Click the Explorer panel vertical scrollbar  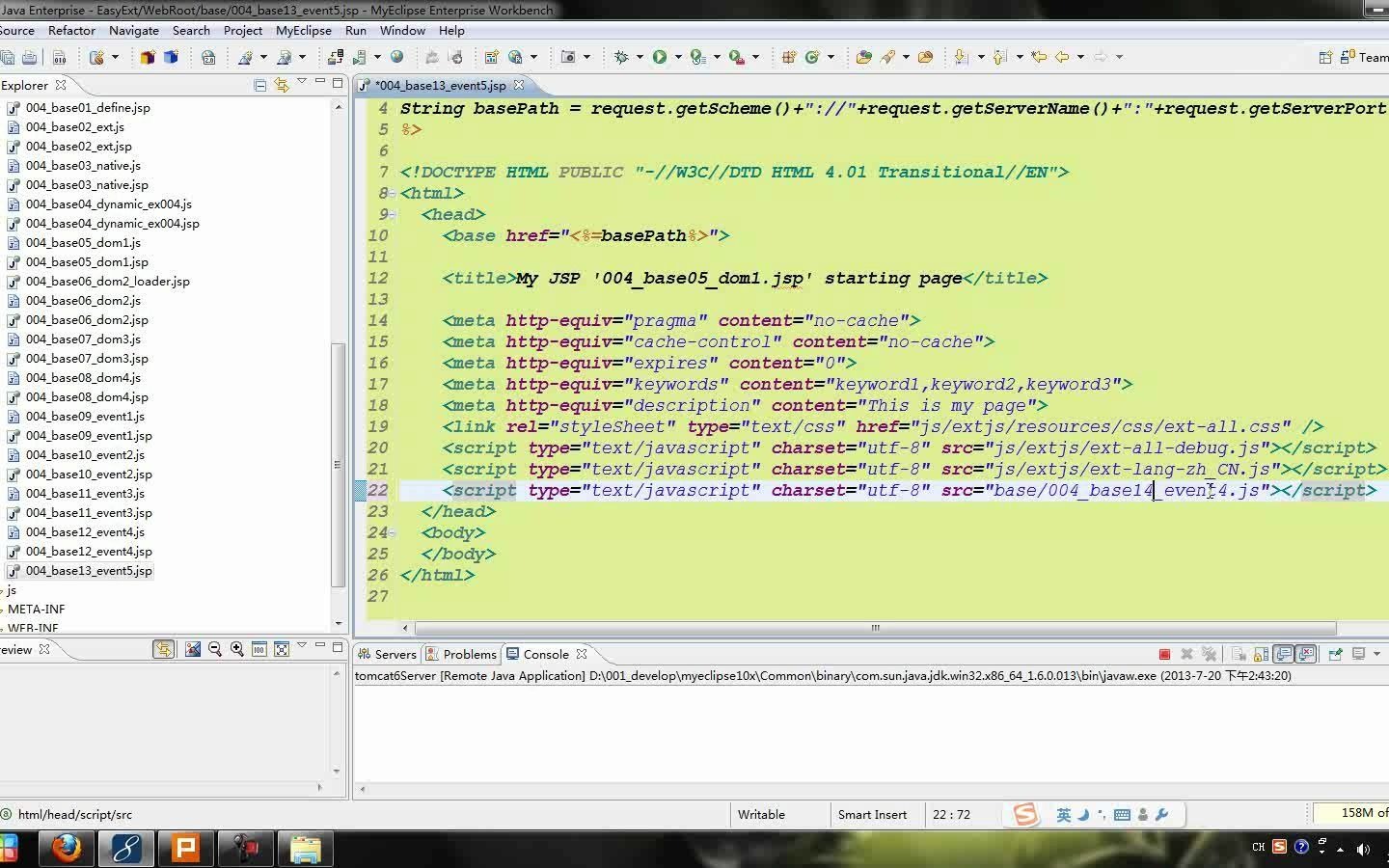pyautogui.click(x=338, y=465)
